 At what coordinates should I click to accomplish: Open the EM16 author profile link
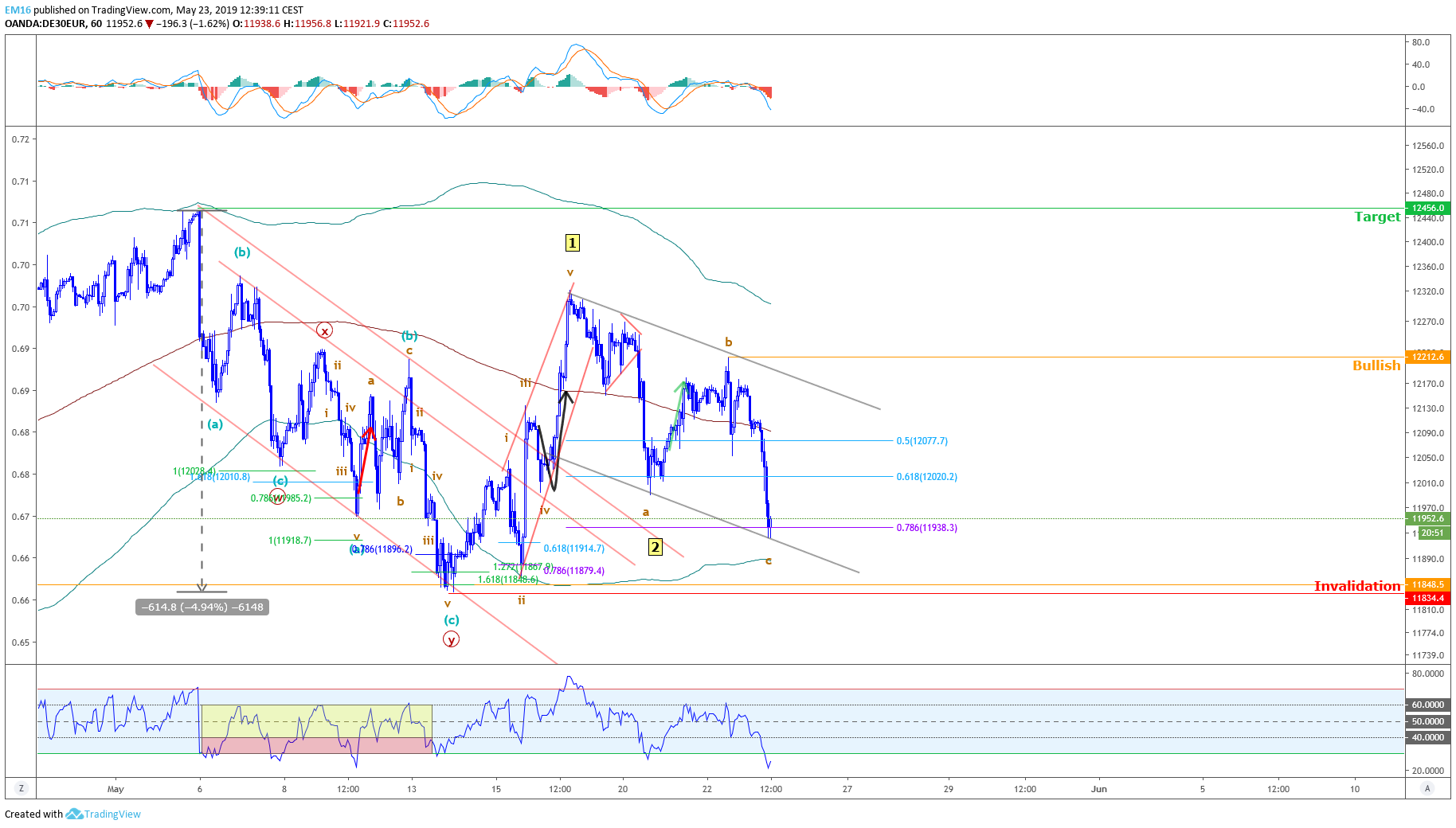[x=18, y=10]
